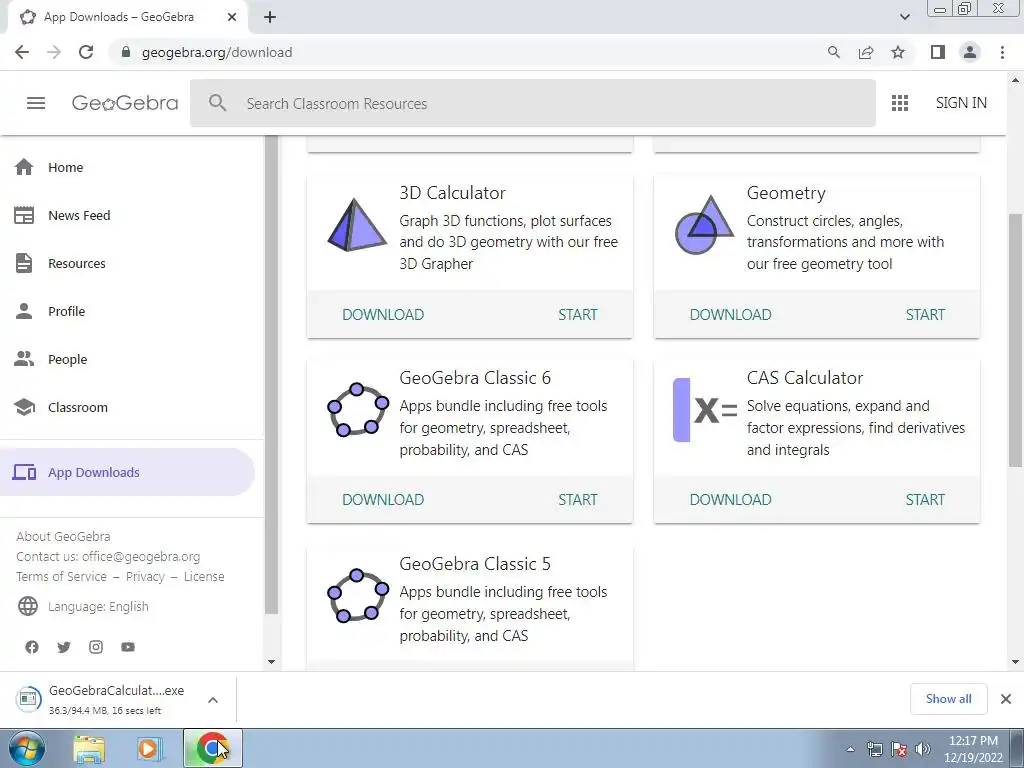Go to Classroom in sidebar
Screen dimensions: 1024x768
tap(78, 407)
